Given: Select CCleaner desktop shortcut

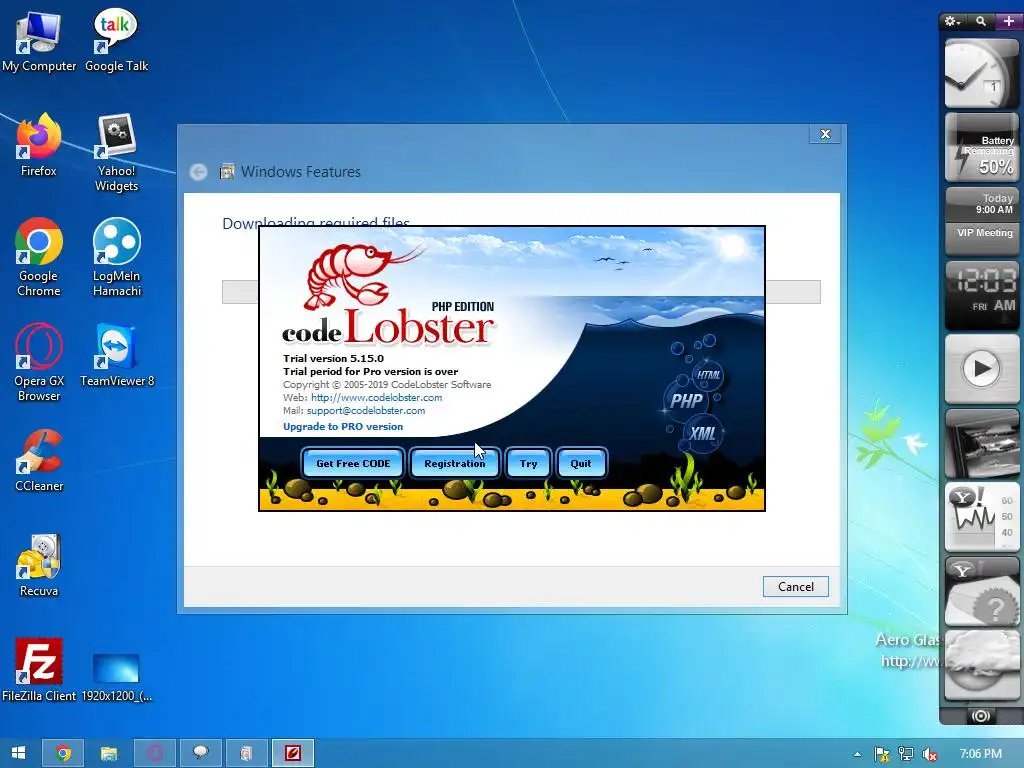Looking at the screenshot, I should [39, 460].
